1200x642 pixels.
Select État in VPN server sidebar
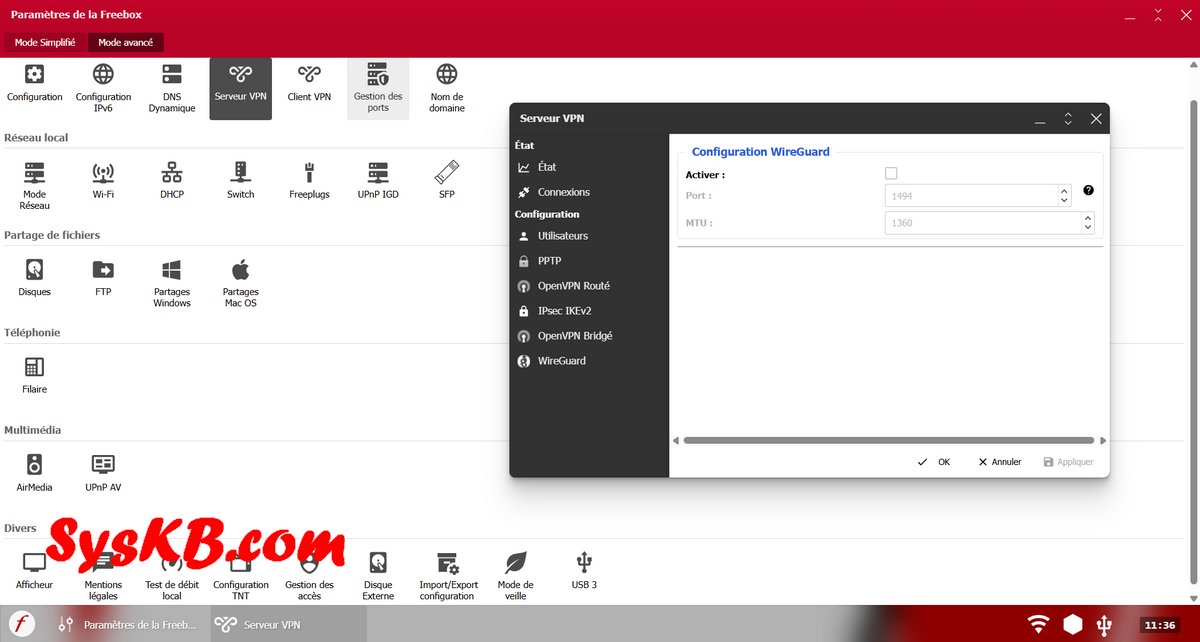point(547,167)
